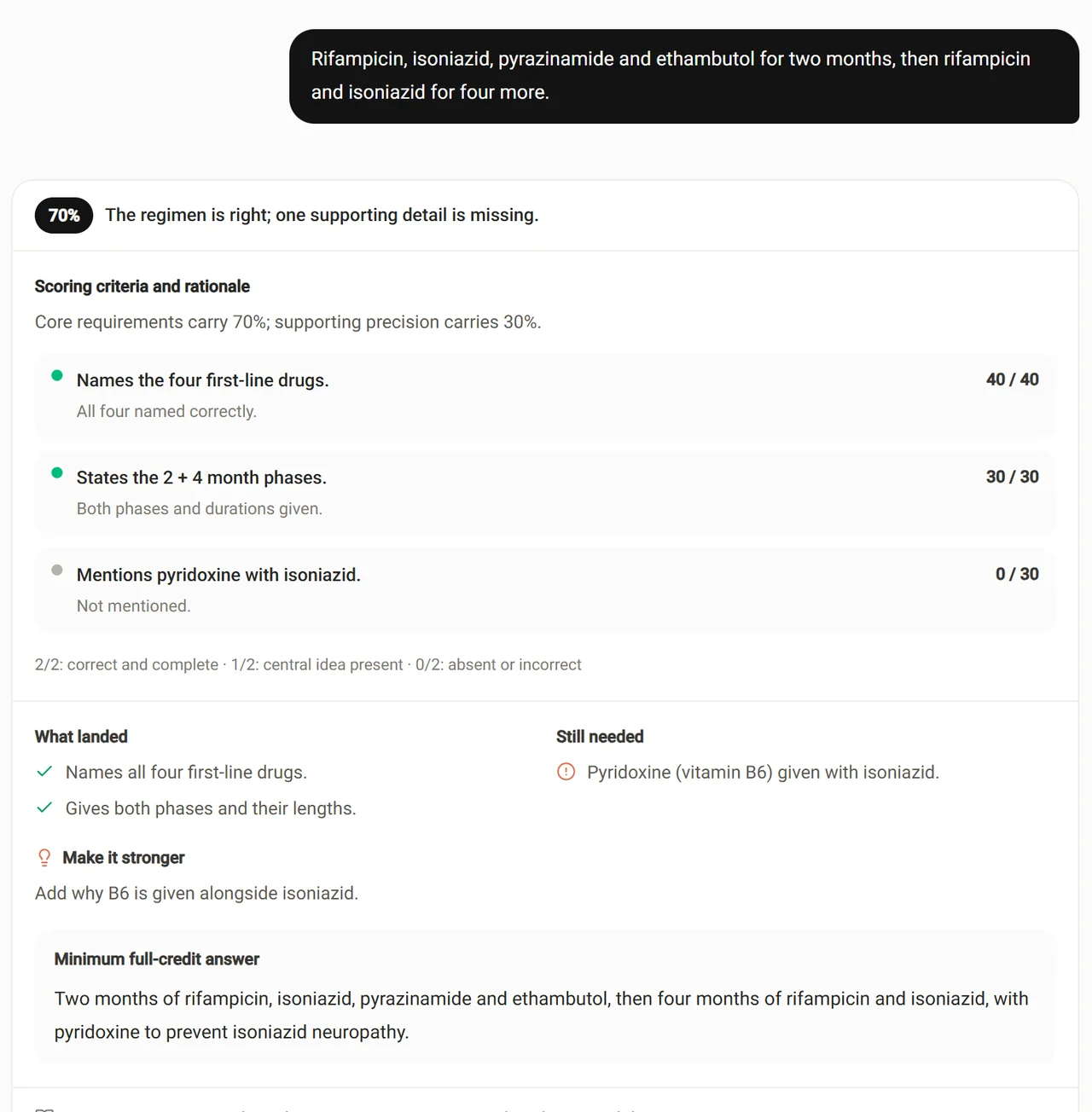Click the warning icon beside Pyridoxine still needed
This screenshot has height=1112, width=1092.
pyautogui.click(x=566, y=772)
